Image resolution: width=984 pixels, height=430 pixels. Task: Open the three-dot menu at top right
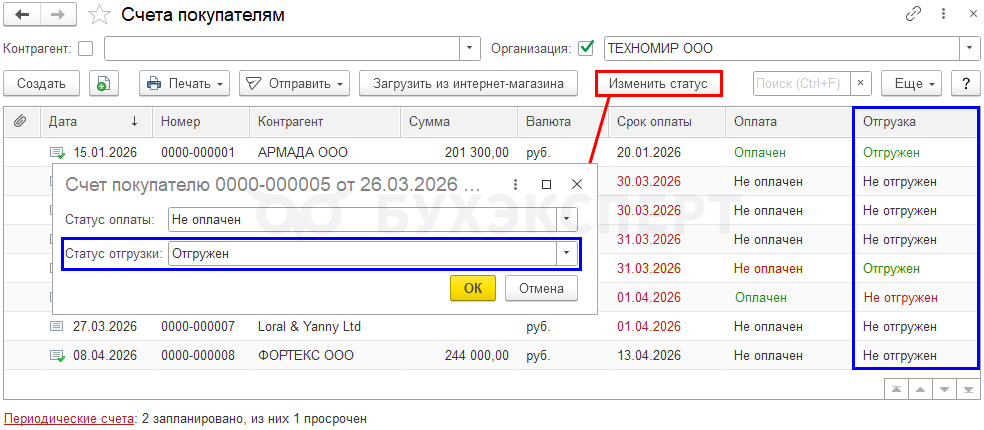point(943,14)
